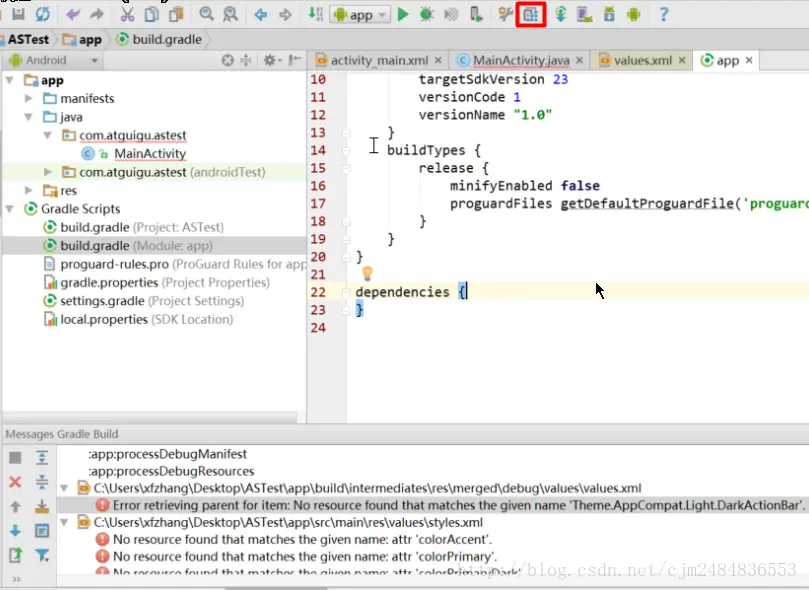Navigate forward with the right arrow icon
Screen dimensions: 809x590
285,14
